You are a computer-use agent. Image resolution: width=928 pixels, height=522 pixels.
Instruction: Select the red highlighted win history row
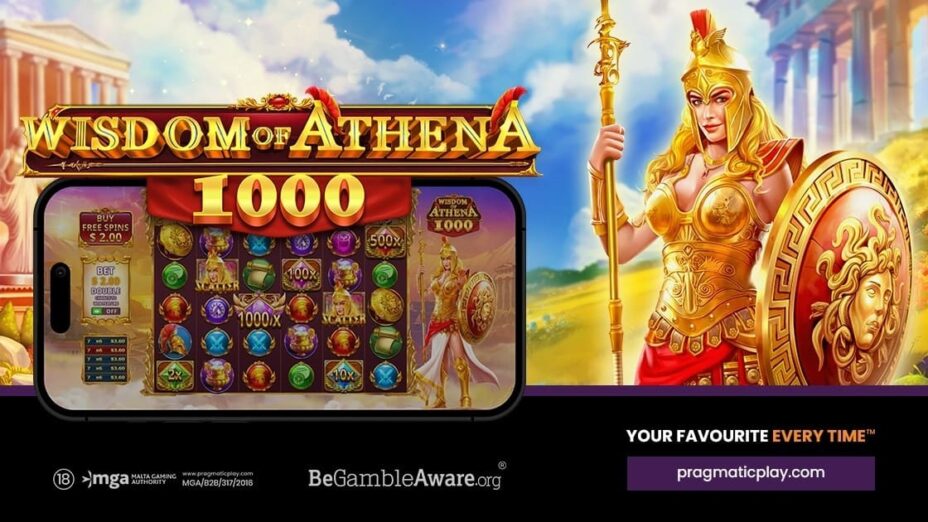105,350
